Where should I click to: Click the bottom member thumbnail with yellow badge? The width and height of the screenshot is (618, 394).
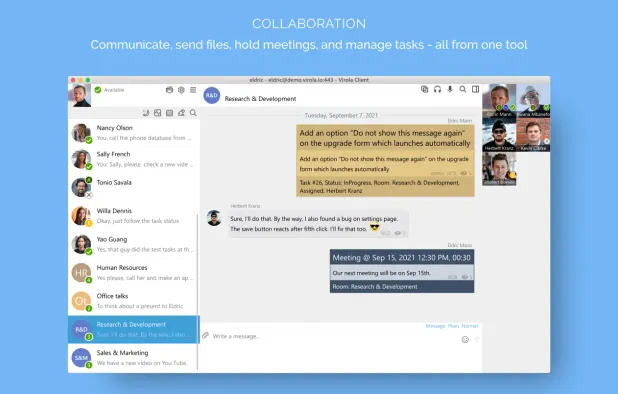[499, 169]
